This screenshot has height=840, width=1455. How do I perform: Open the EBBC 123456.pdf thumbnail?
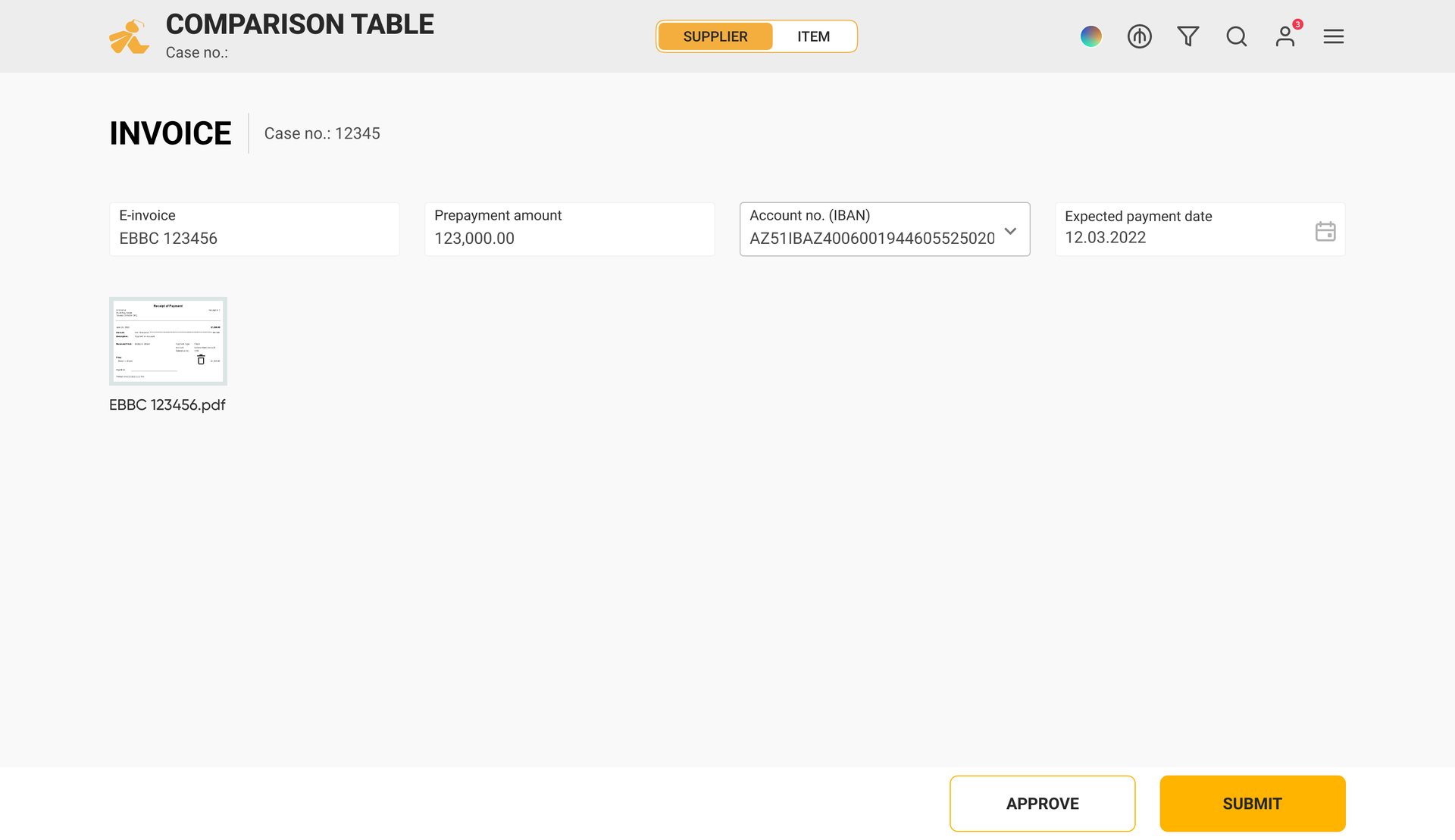[167, 341]
